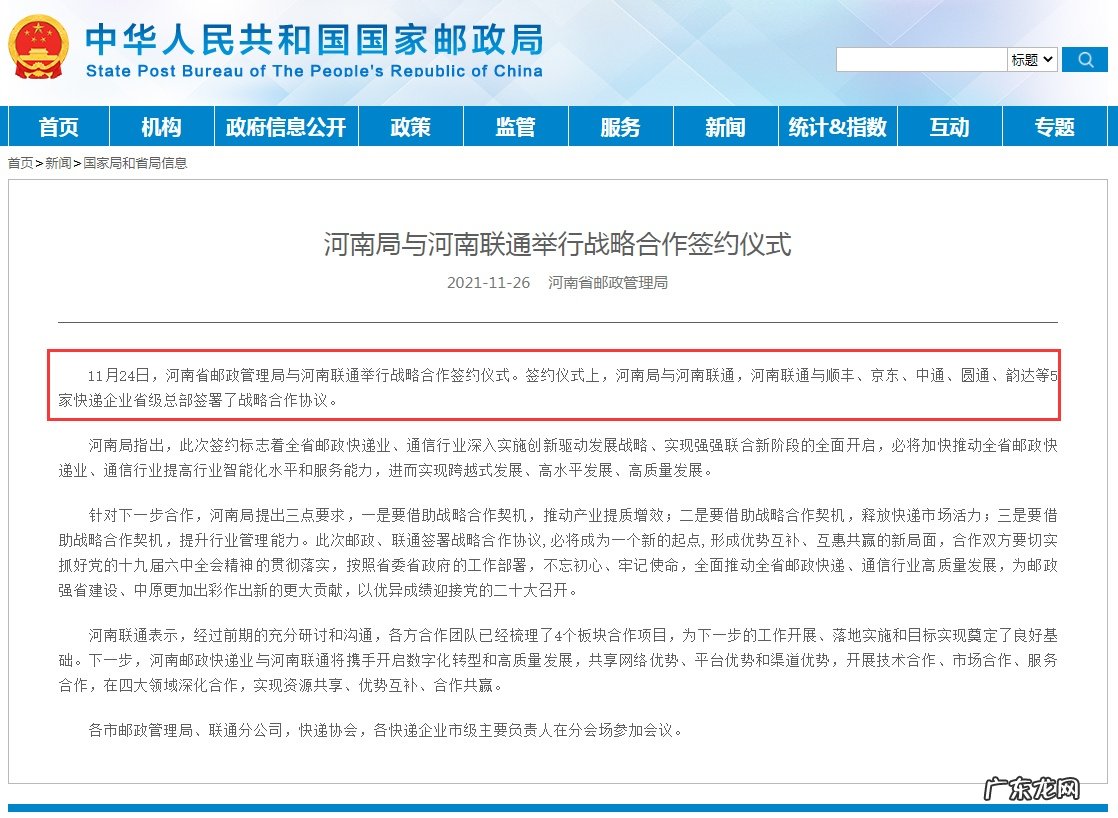This screenshot has height=818, width=1118.
Task: Open the 政策 menu
Action: pyautogui.click(x=411, y=126)
